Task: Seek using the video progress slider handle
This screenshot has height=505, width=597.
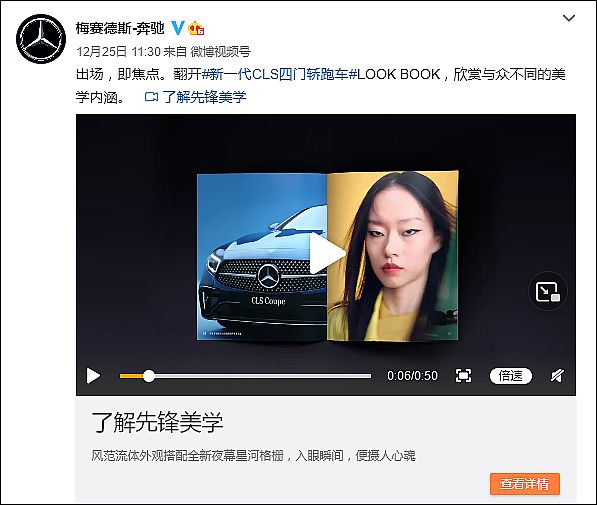Action: click(x=149, y=376)
